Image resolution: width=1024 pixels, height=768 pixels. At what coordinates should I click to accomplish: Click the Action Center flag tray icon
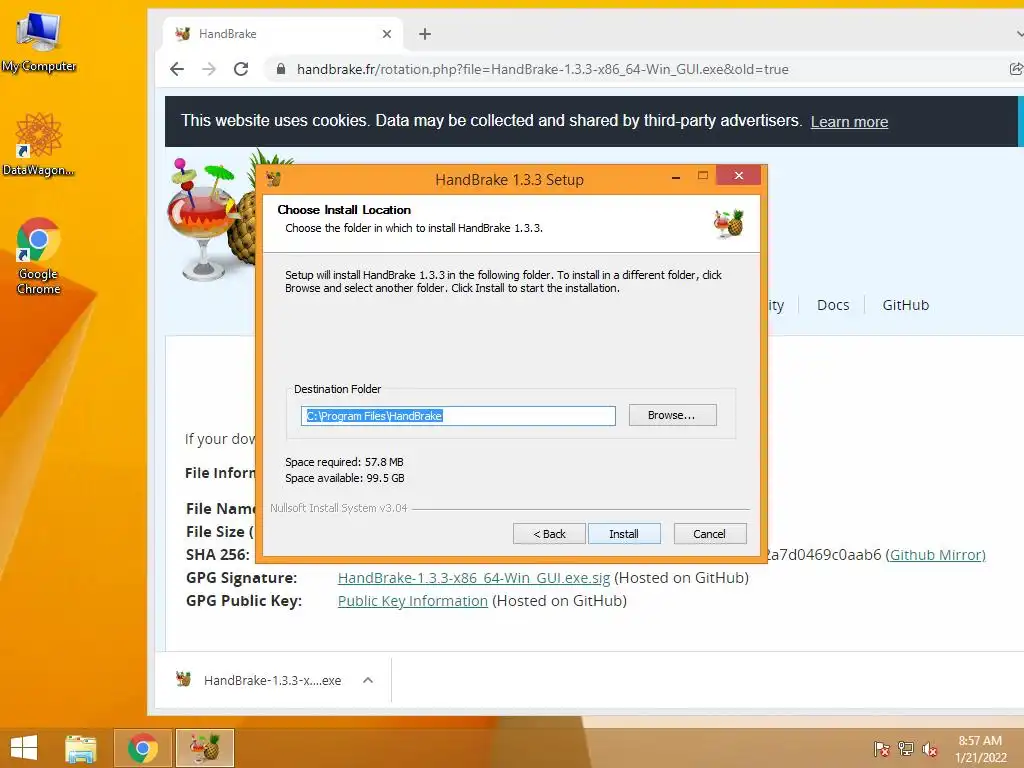881,748
